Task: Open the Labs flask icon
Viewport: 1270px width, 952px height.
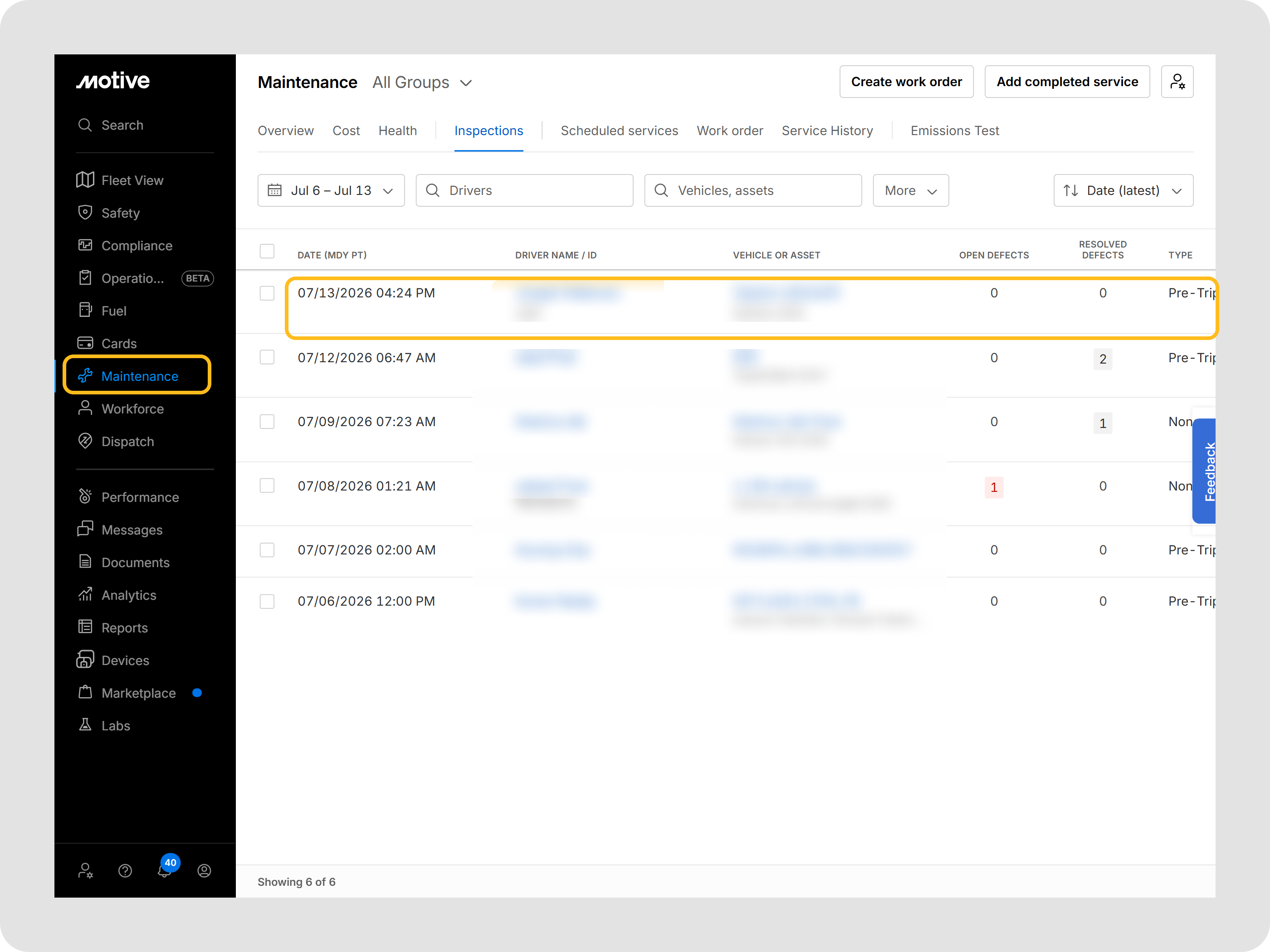Action: pos(85,725)
